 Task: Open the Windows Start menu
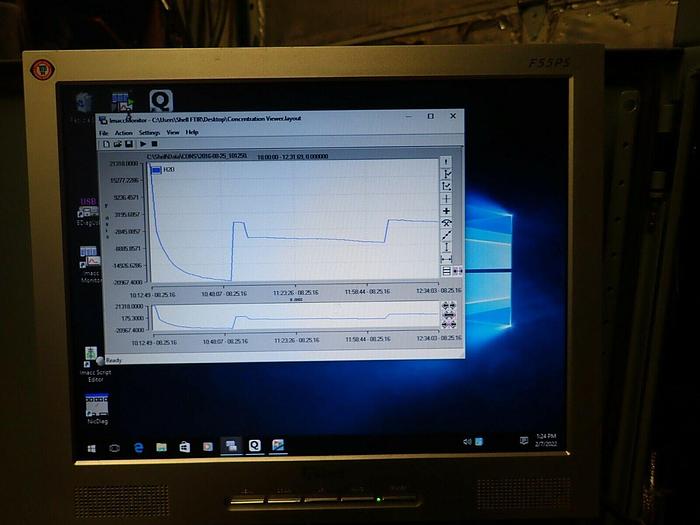92,448
